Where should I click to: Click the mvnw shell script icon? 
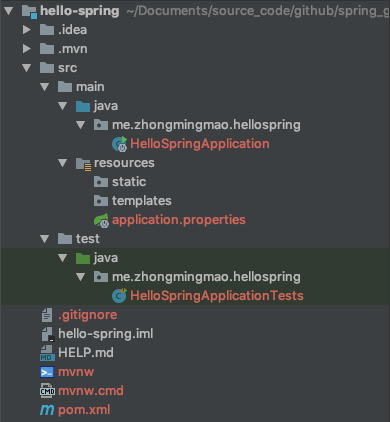[47, 372]
